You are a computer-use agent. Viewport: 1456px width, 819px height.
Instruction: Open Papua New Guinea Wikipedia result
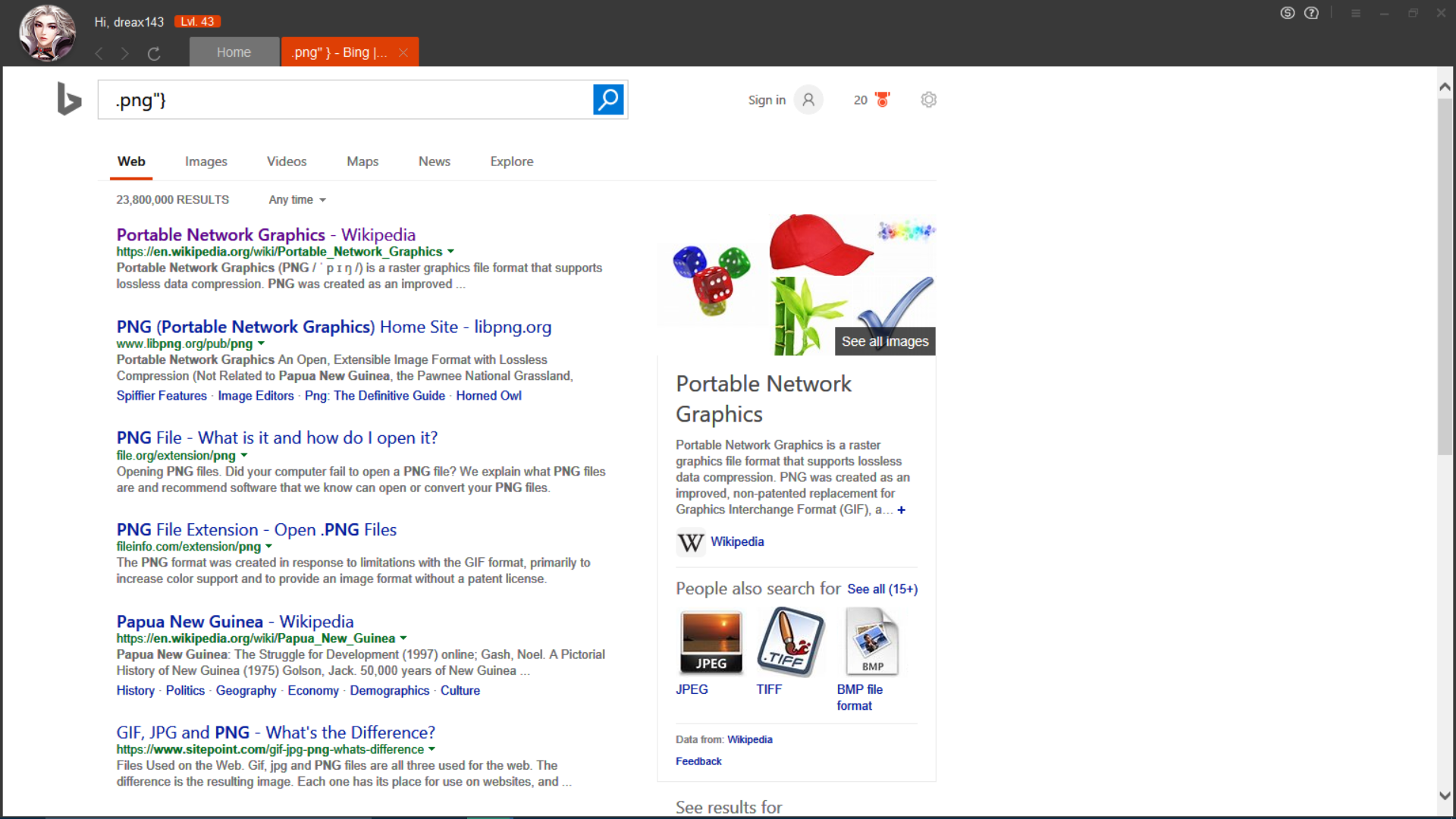[234, 621]
